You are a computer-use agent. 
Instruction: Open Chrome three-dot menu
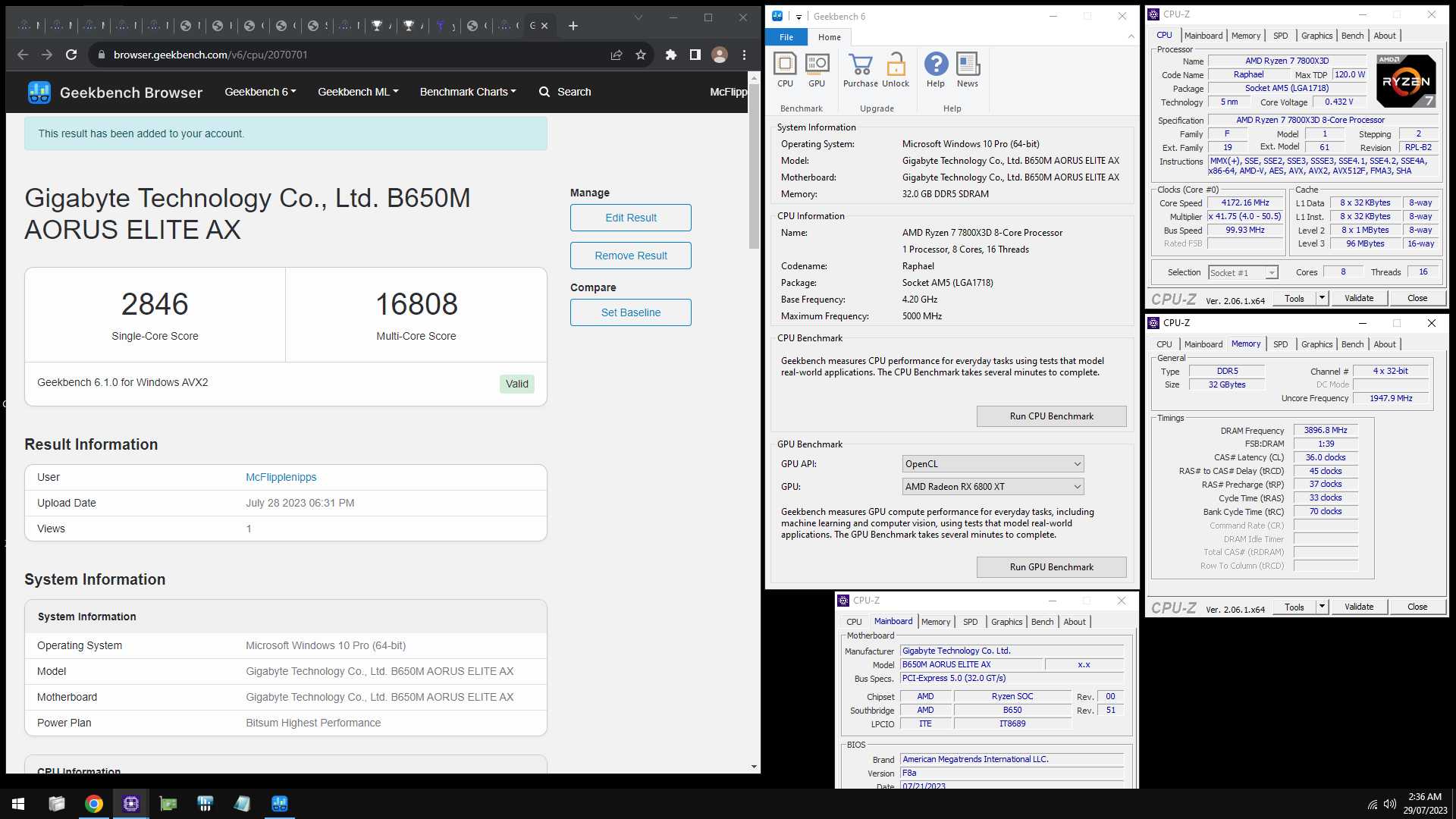click(x=744, y=55)
